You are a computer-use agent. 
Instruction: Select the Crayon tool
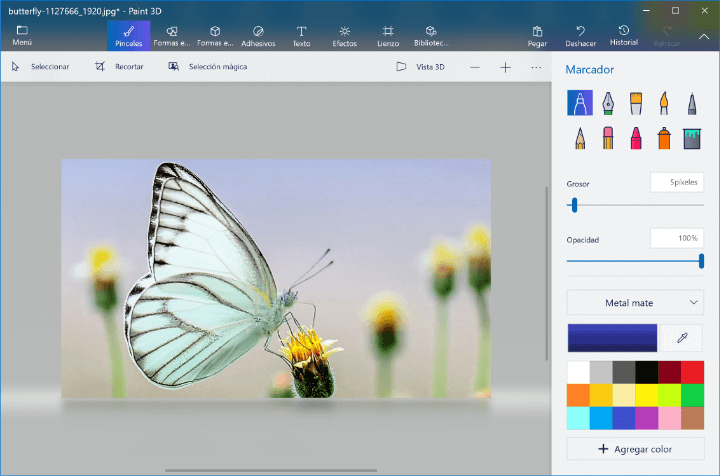pos(636,138)
